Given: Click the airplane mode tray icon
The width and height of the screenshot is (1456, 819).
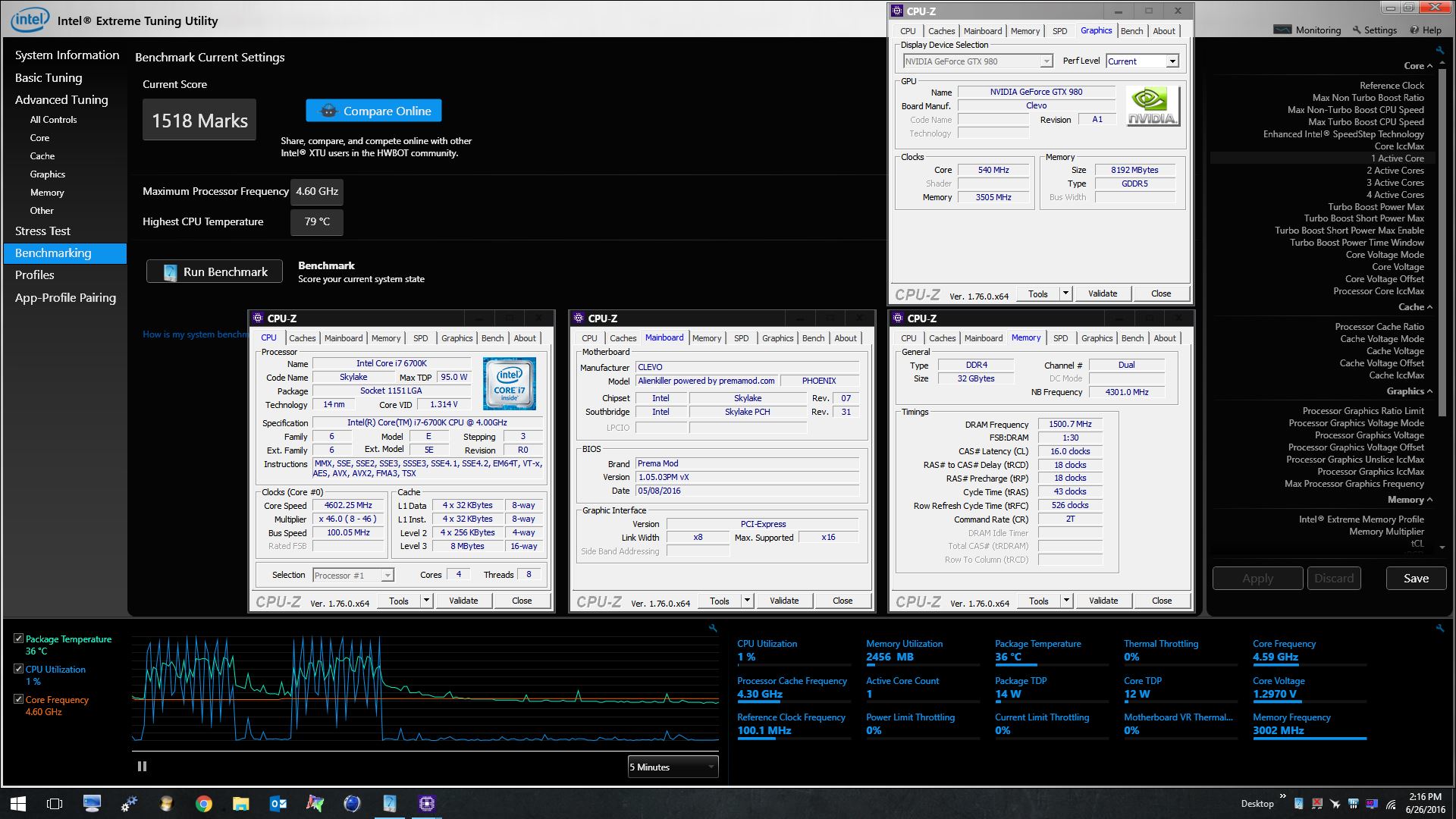Looking at the screenshot, I should pyautogui.click(x=1335, y=804).
